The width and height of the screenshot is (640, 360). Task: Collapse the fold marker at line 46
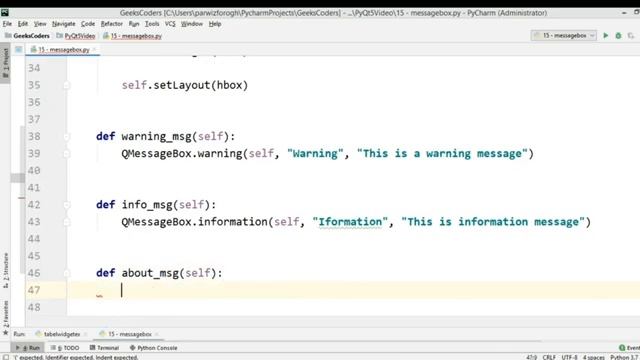coord(66,273)
